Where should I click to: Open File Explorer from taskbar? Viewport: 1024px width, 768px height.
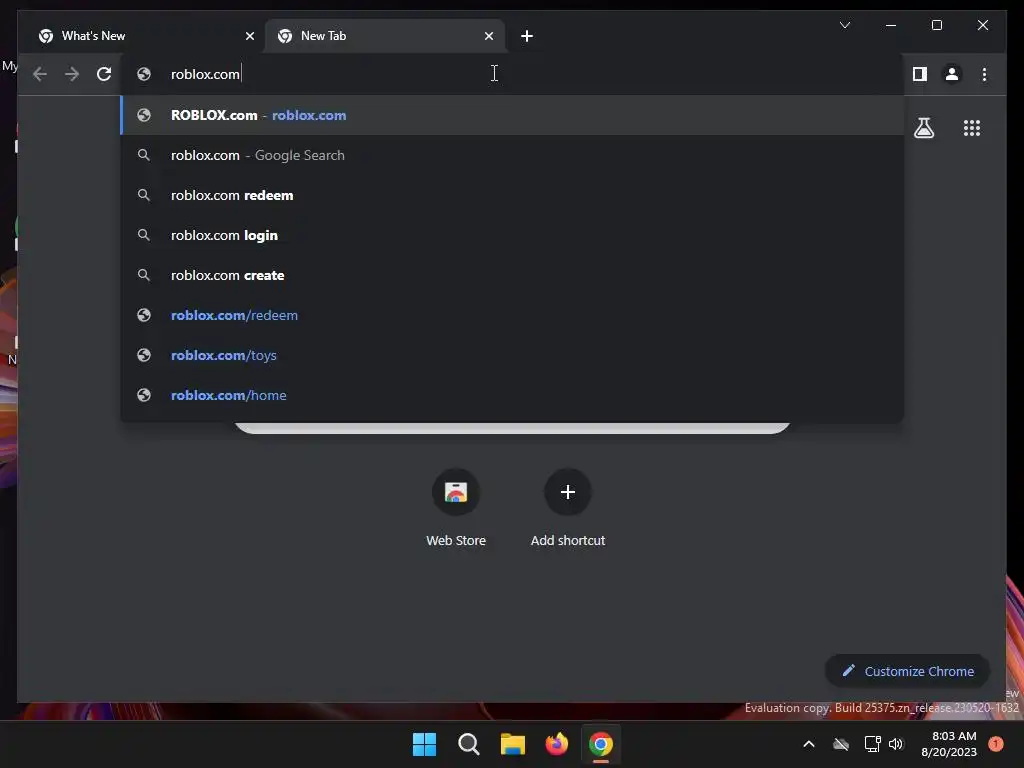[513, 744]
